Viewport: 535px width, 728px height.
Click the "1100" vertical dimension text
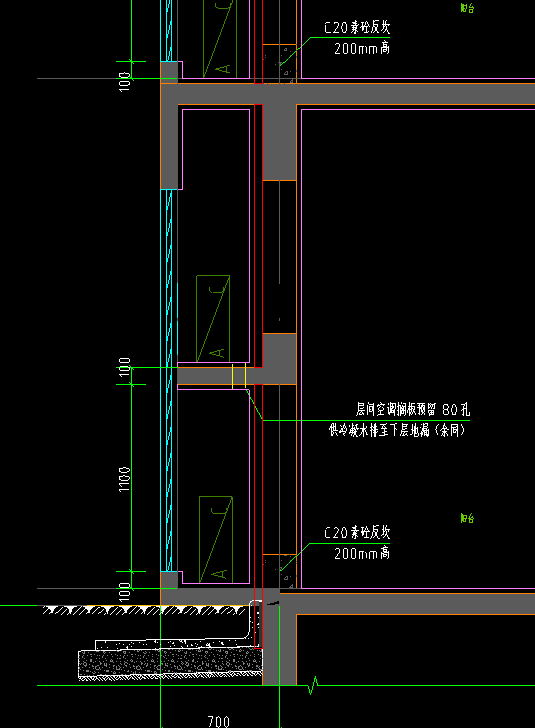pyautogui.click(x=124, y=479)
